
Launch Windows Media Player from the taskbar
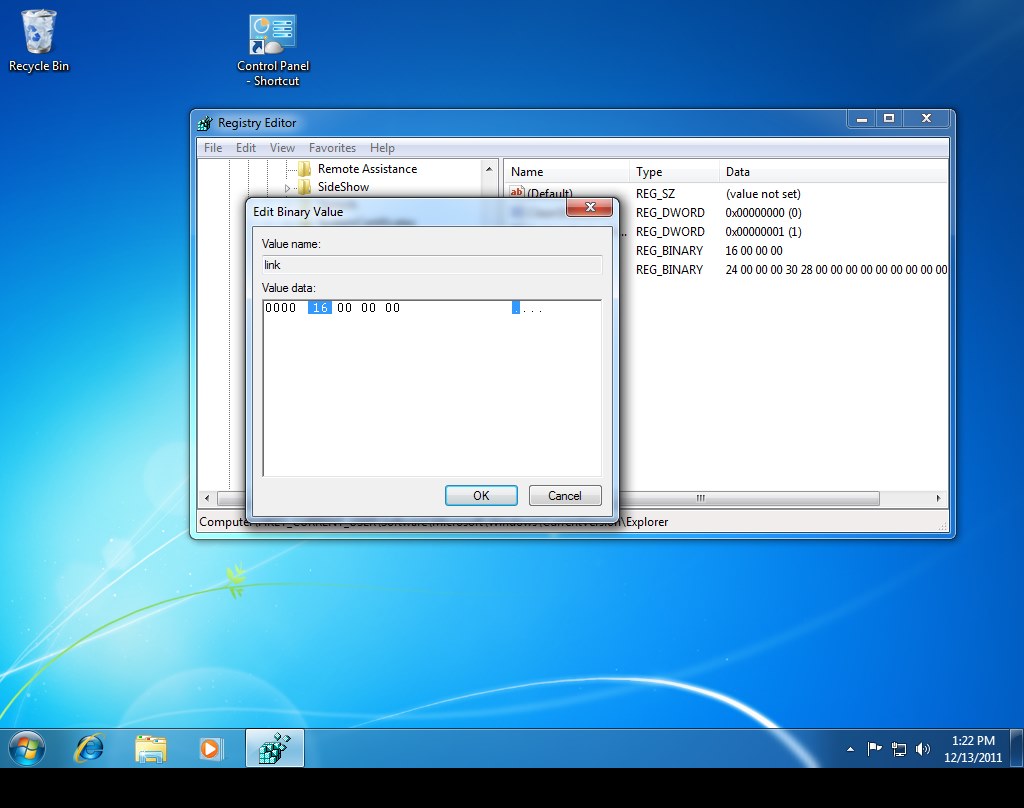tap(211, 749)
